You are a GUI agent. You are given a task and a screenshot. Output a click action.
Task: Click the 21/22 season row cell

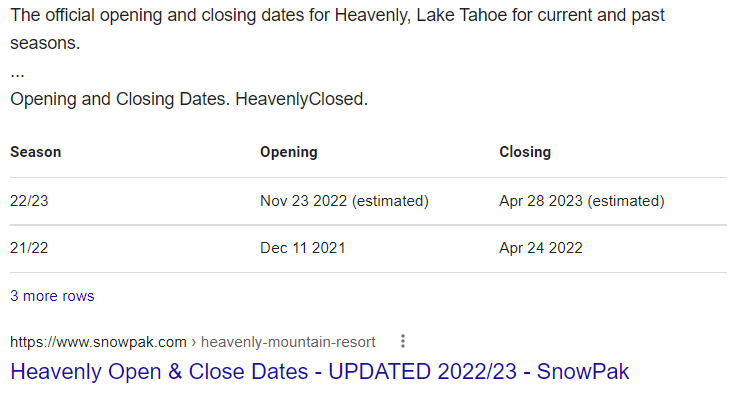(x=29, y=248)
